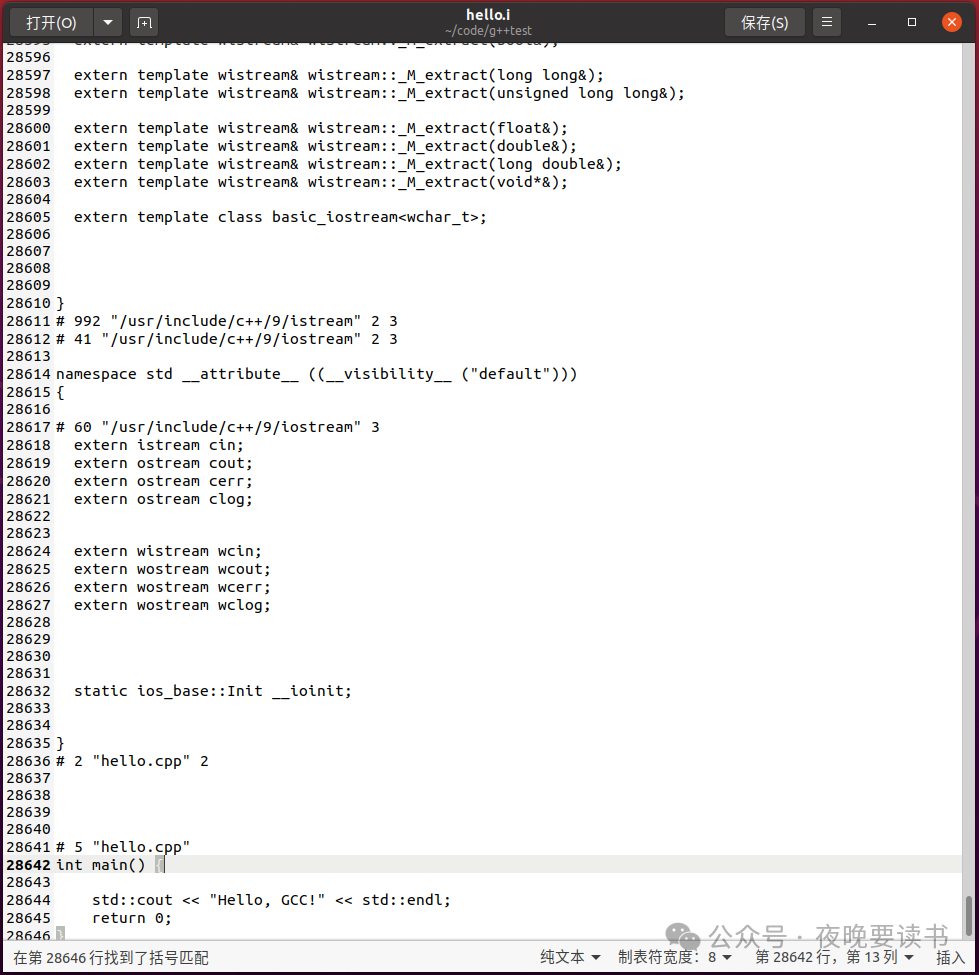
Task: Maximize the hello.i window
Action: pos(912,23)
